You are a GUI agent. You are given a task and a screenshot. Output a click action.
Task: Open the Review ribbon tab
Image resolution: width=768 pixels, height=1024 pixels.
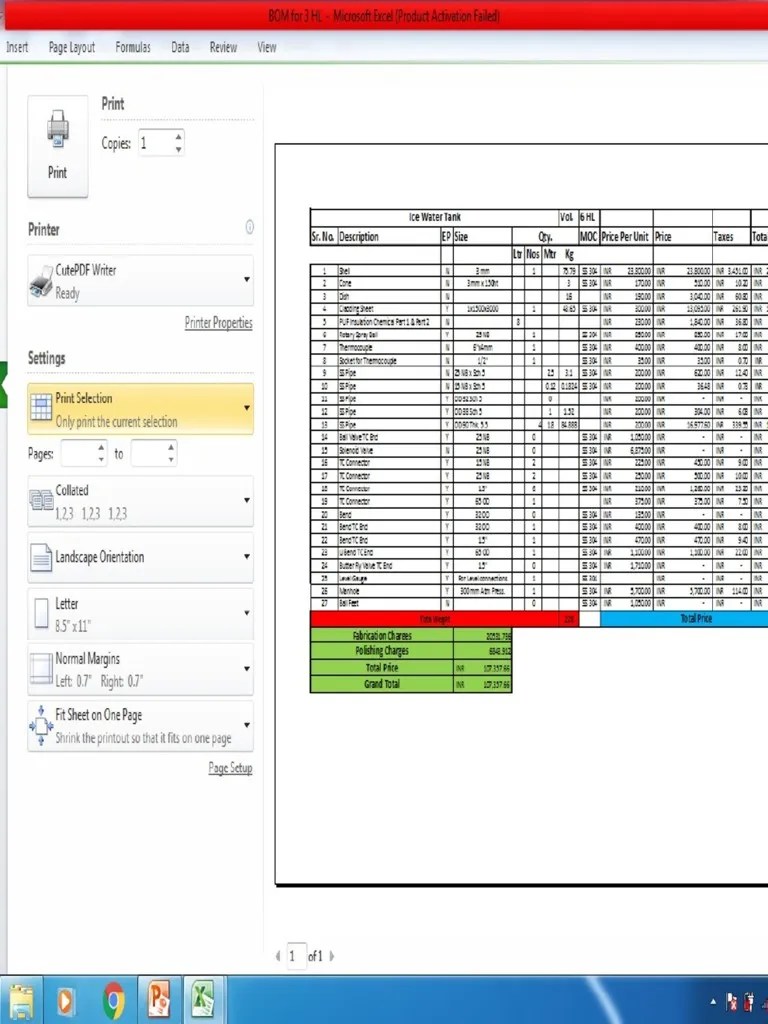click(x=223, y=47)
